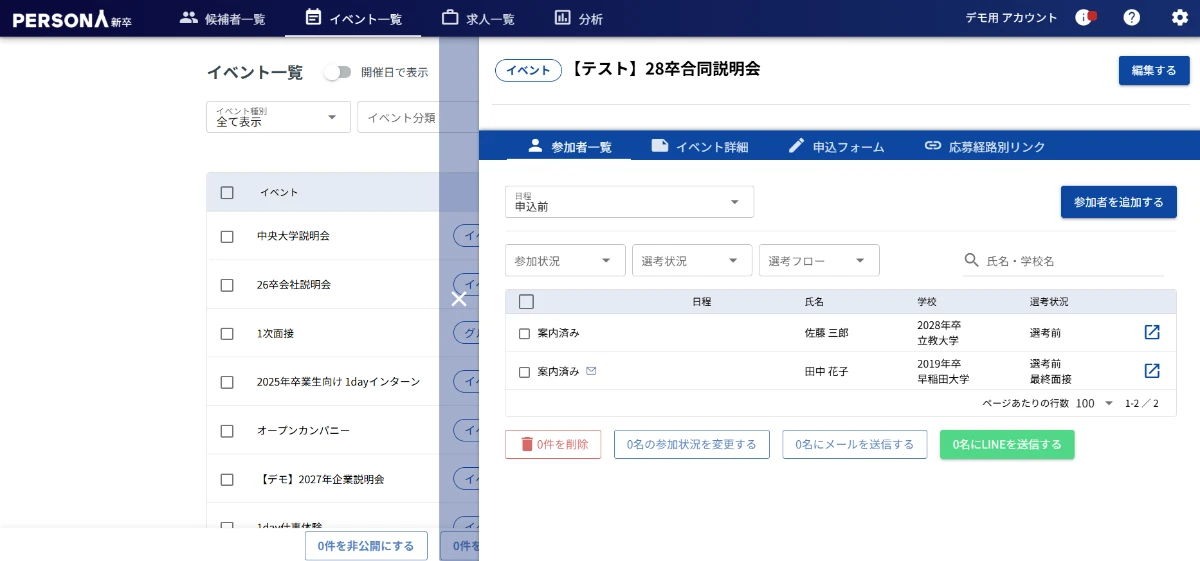Open 佐藤 三郎's profile in new window

tap(1152, 333)
